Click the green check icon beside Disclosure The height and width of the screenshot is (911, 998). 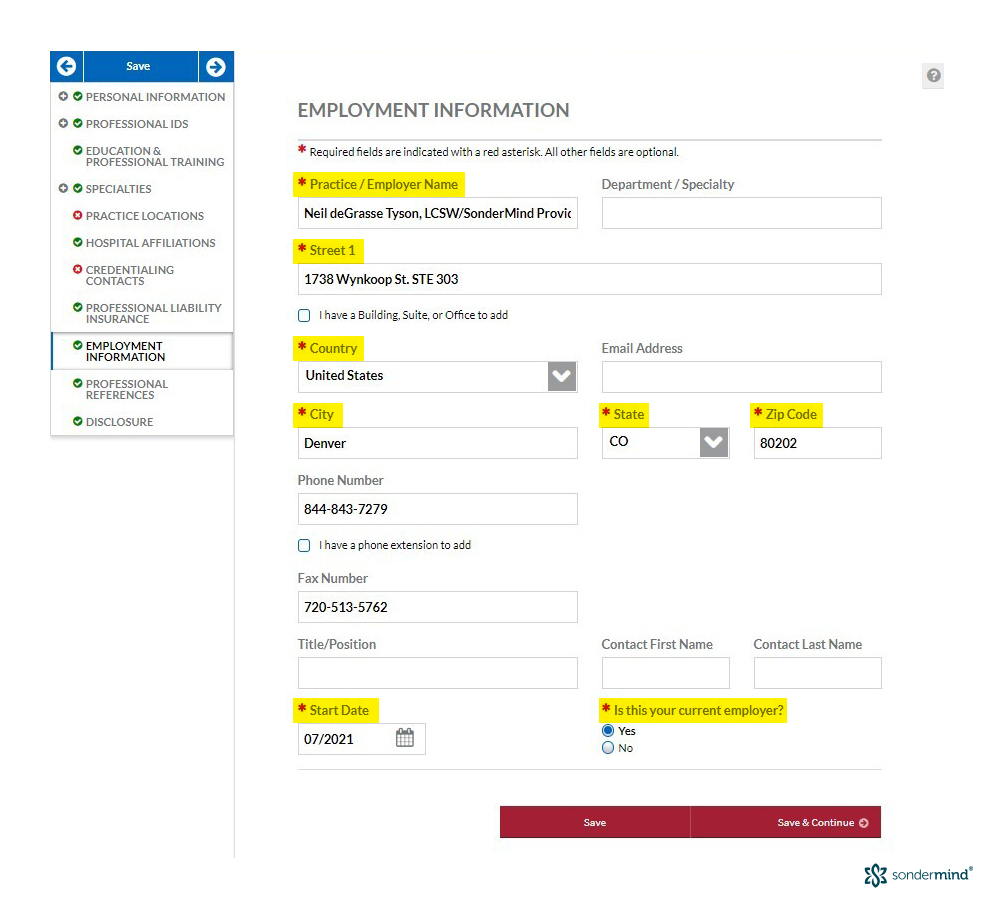78,421
